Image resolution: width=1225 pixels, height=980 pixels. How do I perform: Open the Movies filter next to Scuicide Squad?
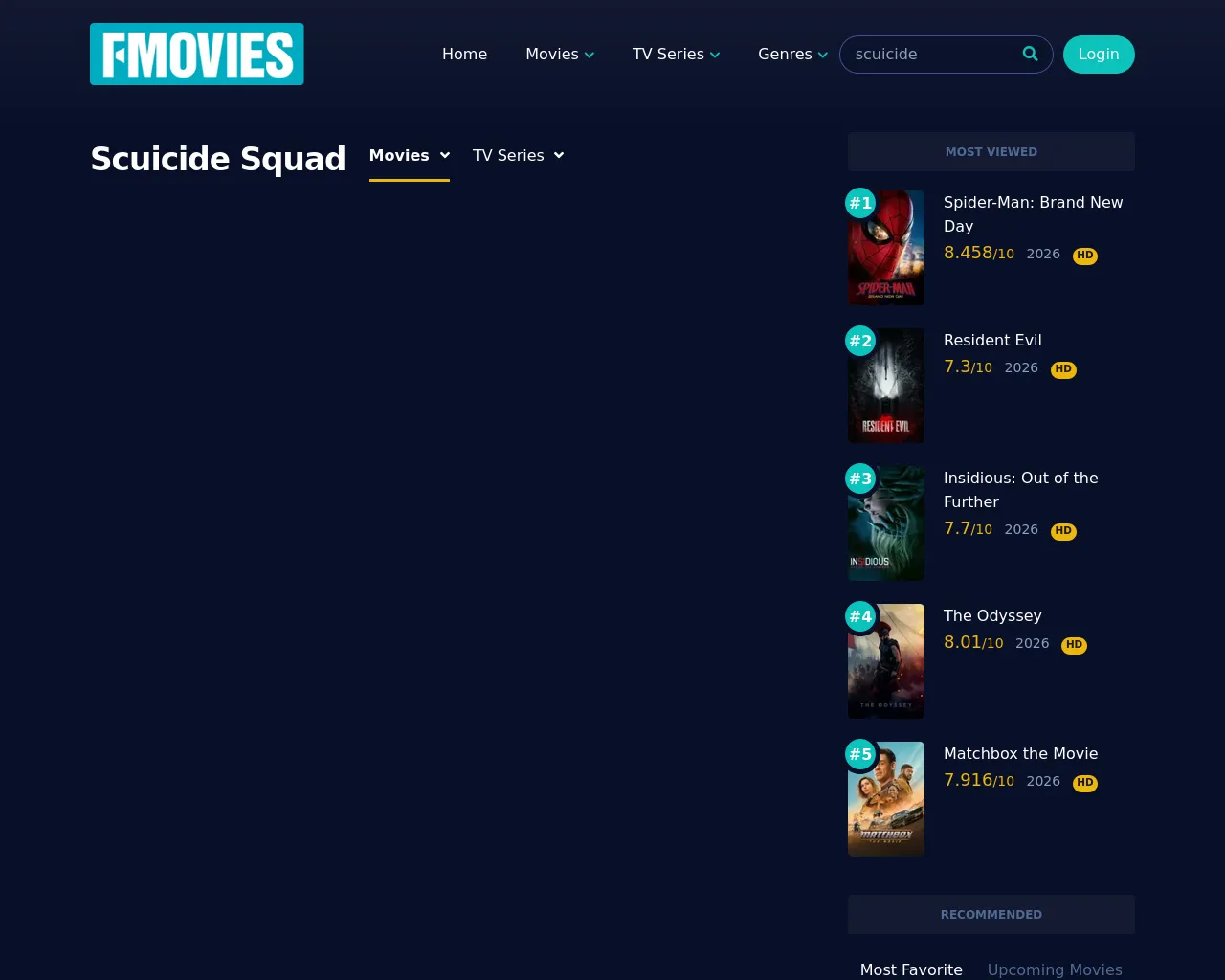point(410,155)
